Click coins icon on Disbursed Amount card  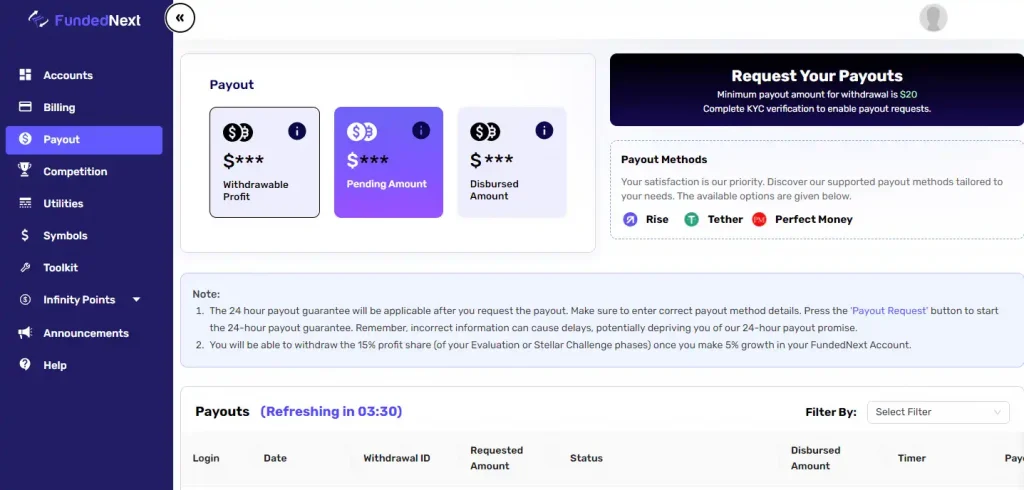tap(485, 132)
